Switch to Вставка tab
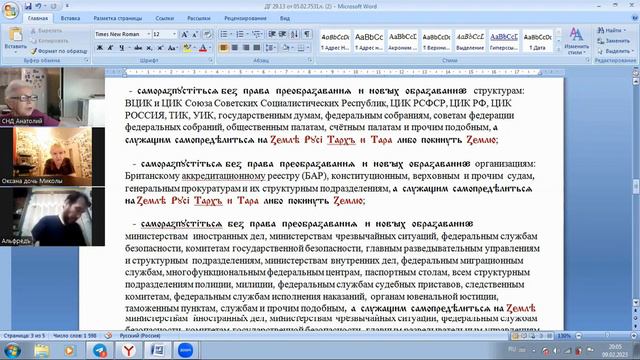 70,18
